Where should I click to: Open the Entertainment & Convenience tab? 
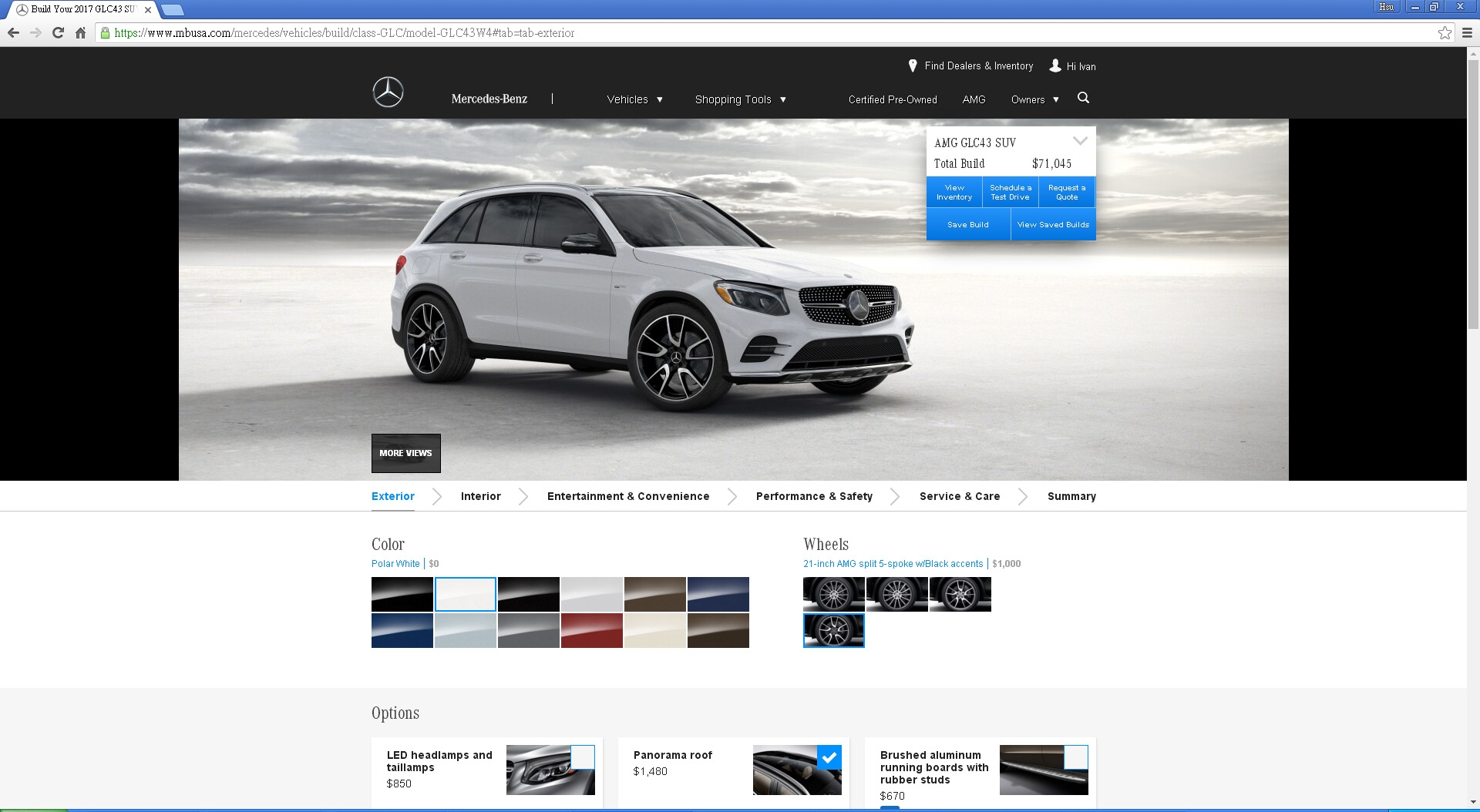coord(628,496)
